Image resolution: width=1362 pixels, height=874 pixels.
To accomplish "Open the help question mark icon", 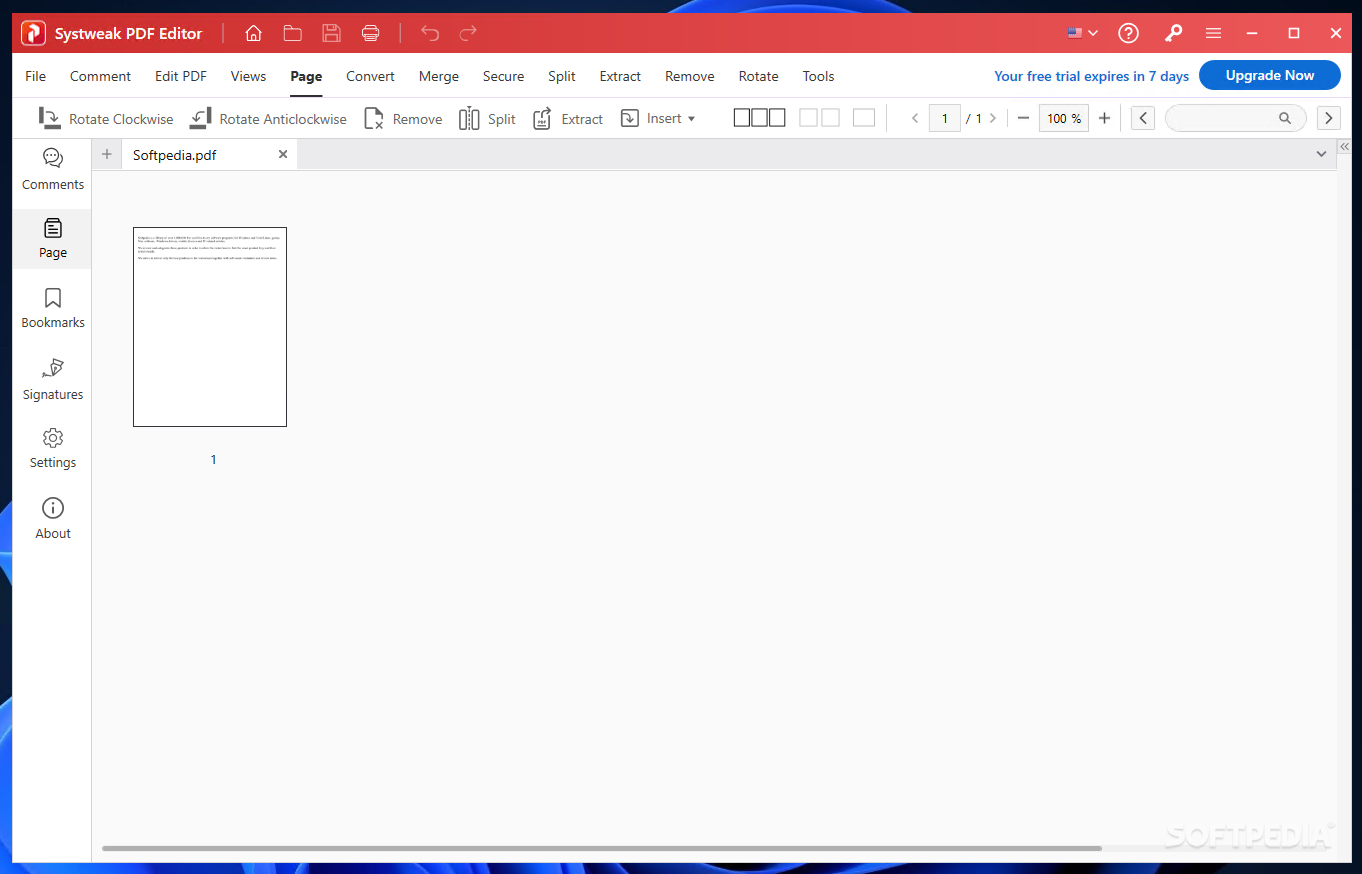I will (x=1128, y=33).
